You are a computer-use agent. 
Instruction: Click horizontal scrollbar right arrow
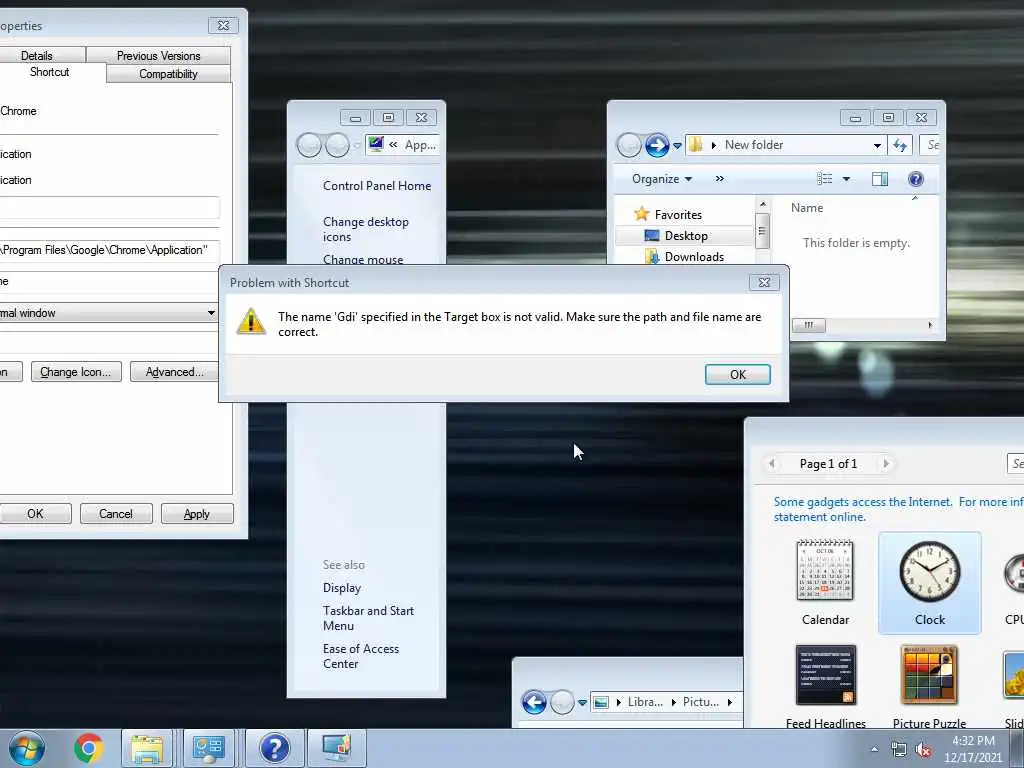(930, 325)
